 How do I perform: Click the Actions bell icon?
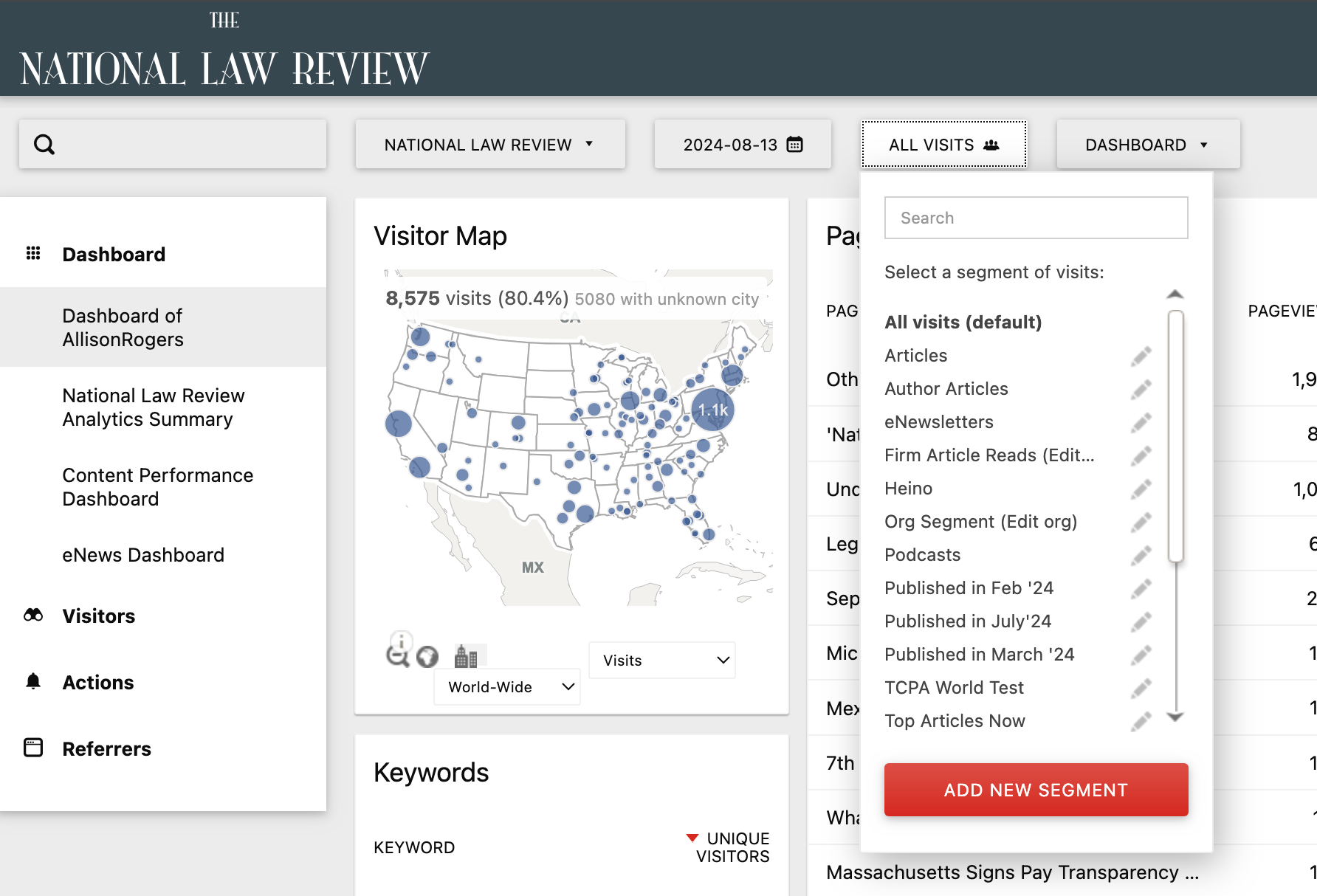tap(33, 681)
